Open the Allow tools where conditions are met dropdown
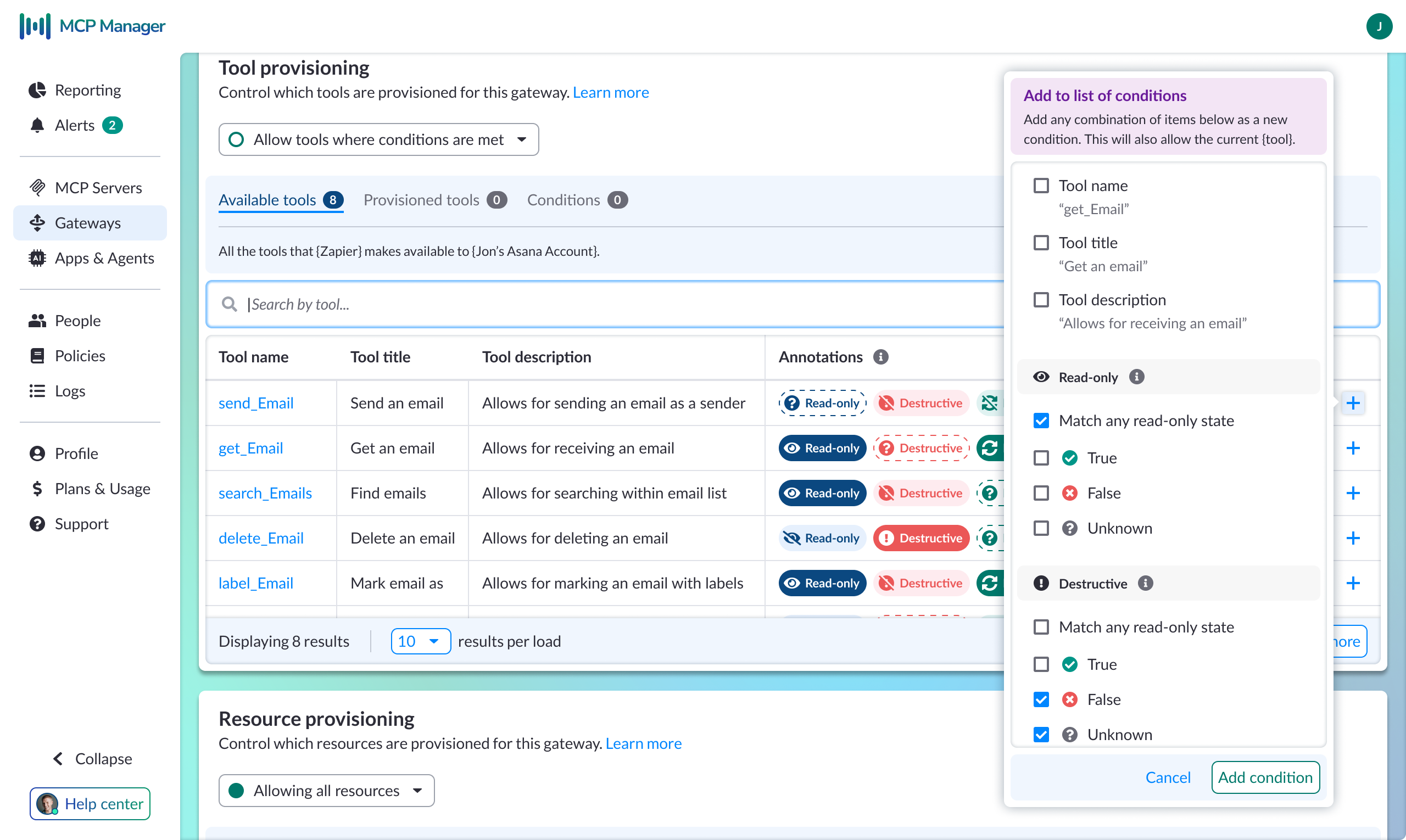Viewport: 1406px width, 840px height. click(378, 139)
